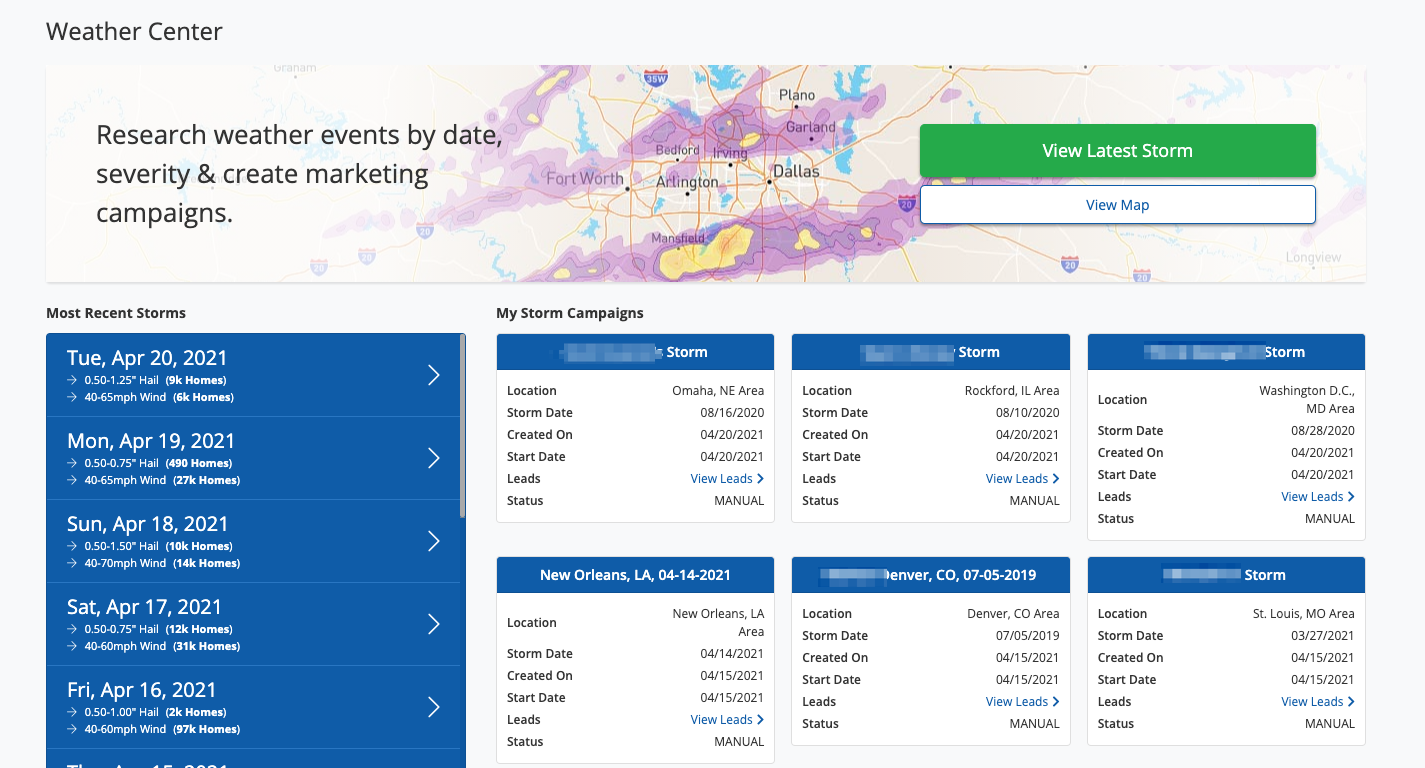
Task: Open the Fri, Apr 16, 2021 storm arrow
Action: pyautogui.click(x=434, y=707)
